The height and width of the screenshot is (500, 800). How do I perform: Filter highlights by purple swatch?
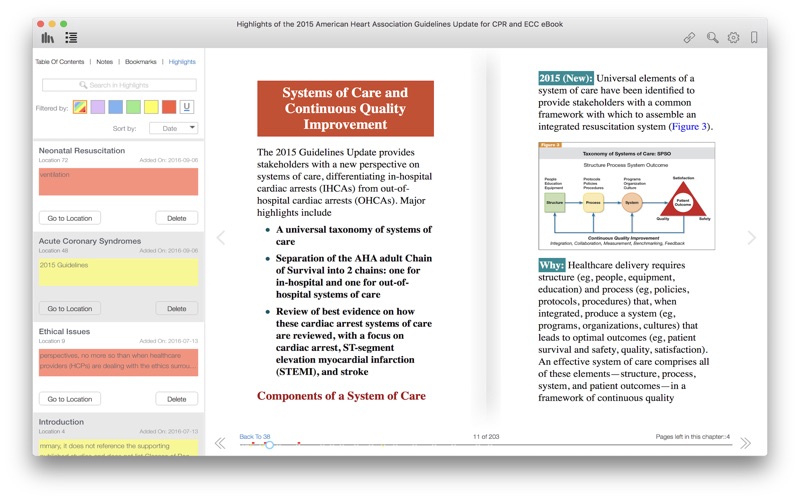click(x=97, y=107)
